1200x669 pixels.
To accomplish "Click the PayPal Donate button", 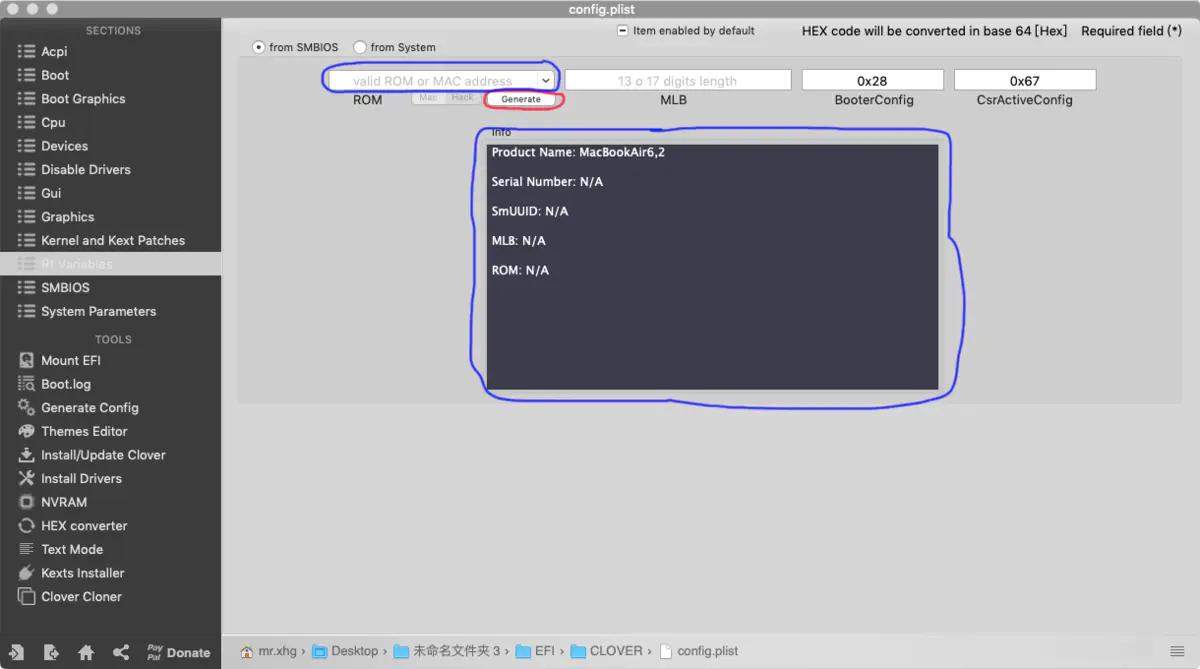I will coord(178,652).
